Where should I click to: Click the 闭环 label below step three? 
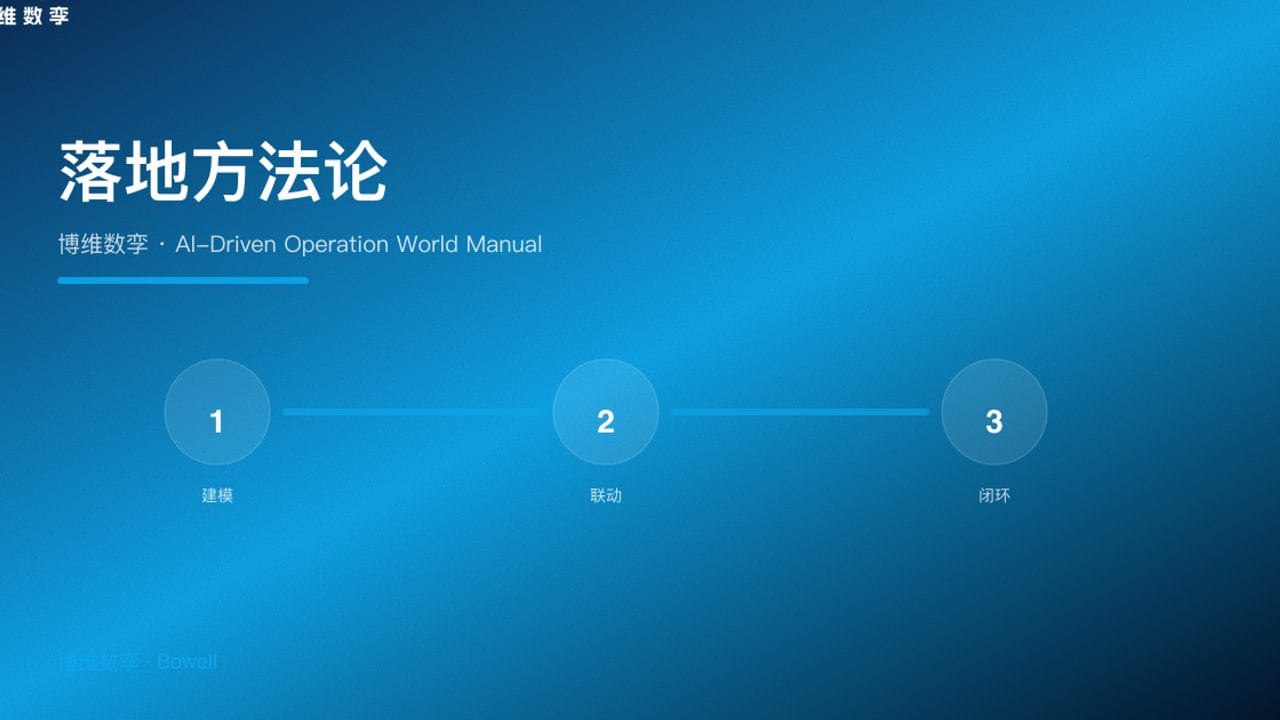tap(993, 494)
